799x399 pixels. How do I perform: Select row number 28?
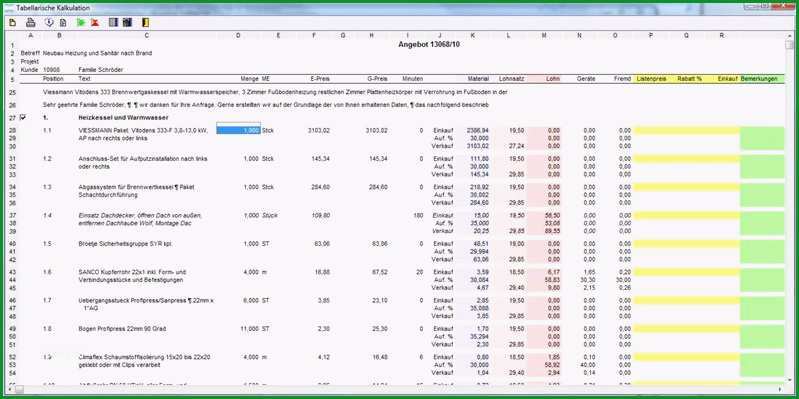pyautogui.click(x=12, y=131)
